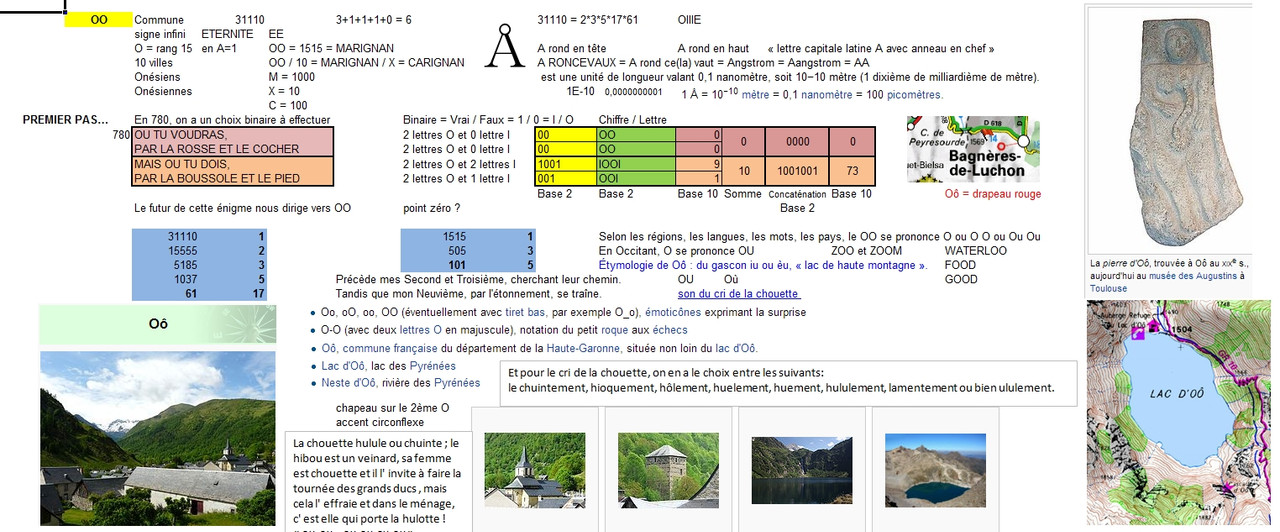Click the '3+1+1+1+0 = 6' text

click(374, 20)
